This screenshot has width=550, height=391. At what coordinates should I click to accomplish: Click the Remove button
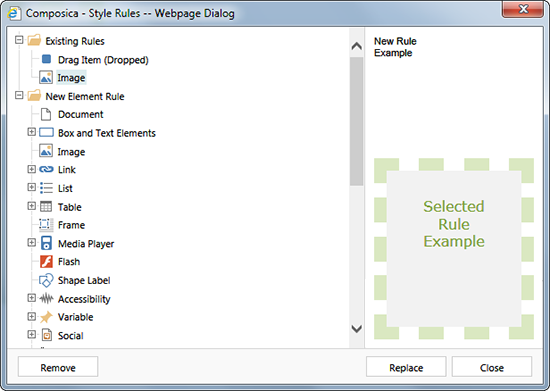tap(58, 367)
